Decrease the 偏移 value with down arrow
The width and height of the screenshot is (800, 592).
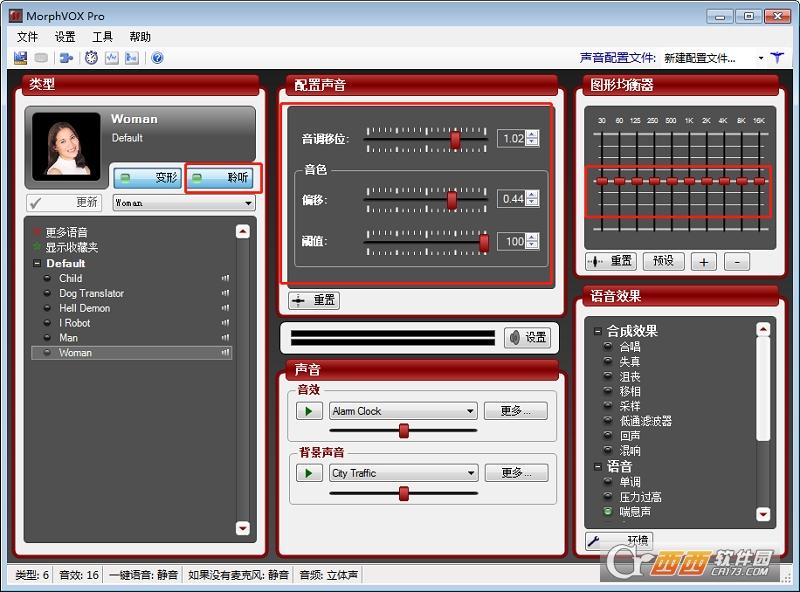[x=533, y=202]
